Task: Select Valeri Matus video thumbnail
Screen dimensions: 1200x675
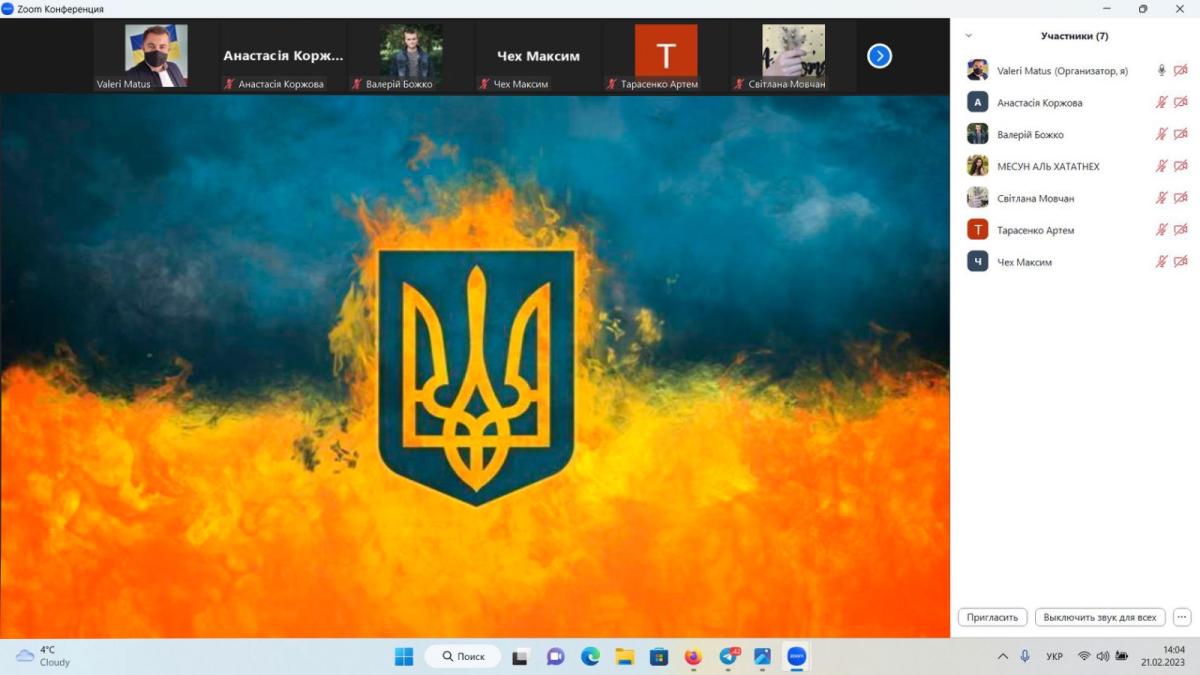Action: click(155, 57)
